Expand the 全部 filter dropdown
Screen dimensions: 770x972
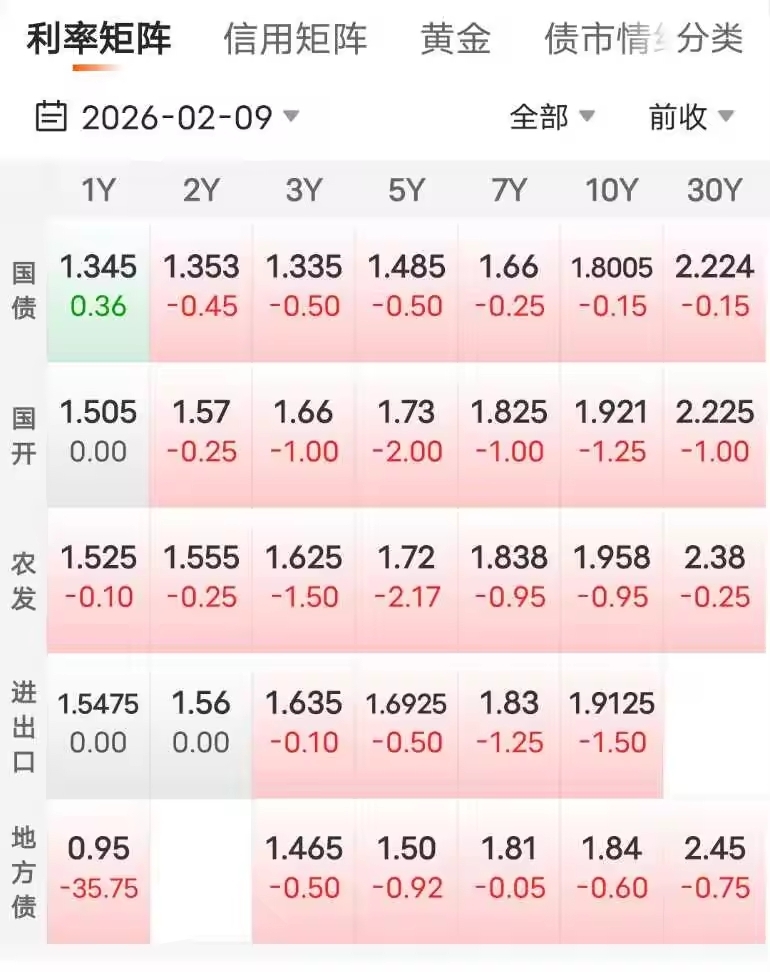point(552,117)
